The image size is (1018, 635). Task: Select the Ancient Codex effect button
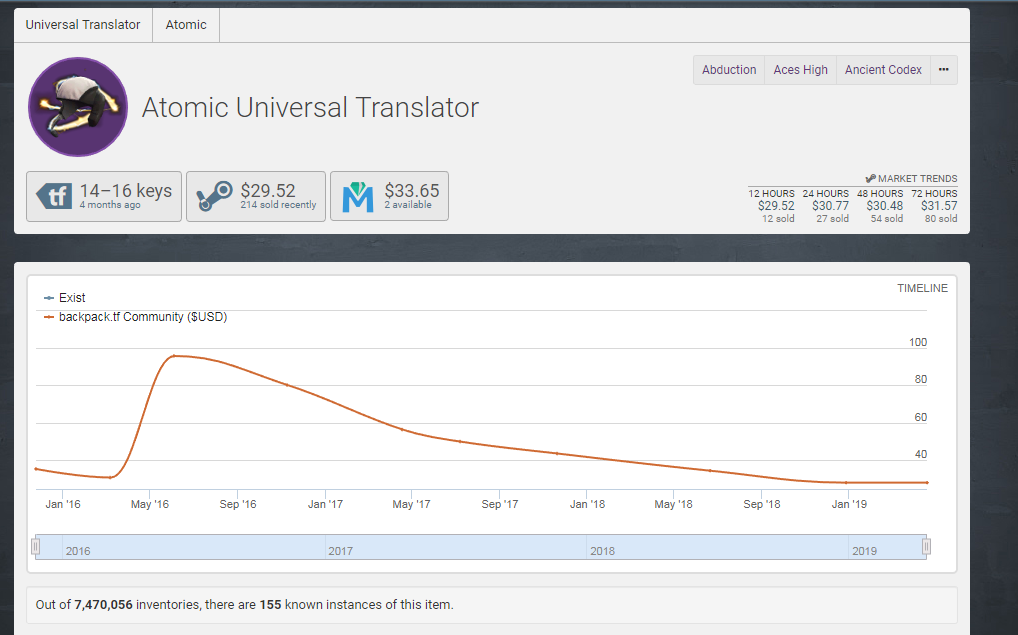pyautogui.click(x=883, y=69)
